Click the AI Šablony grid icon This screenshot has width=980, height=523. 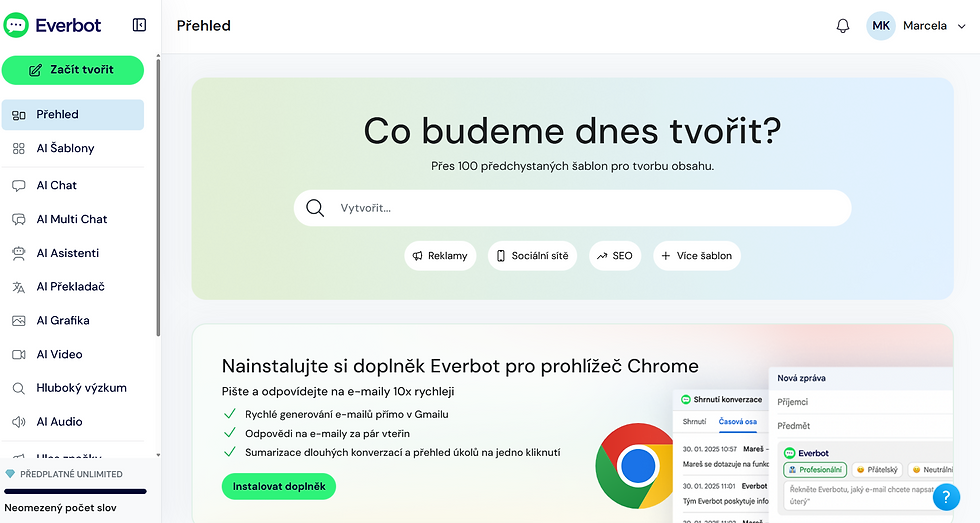tap(19, 148)
